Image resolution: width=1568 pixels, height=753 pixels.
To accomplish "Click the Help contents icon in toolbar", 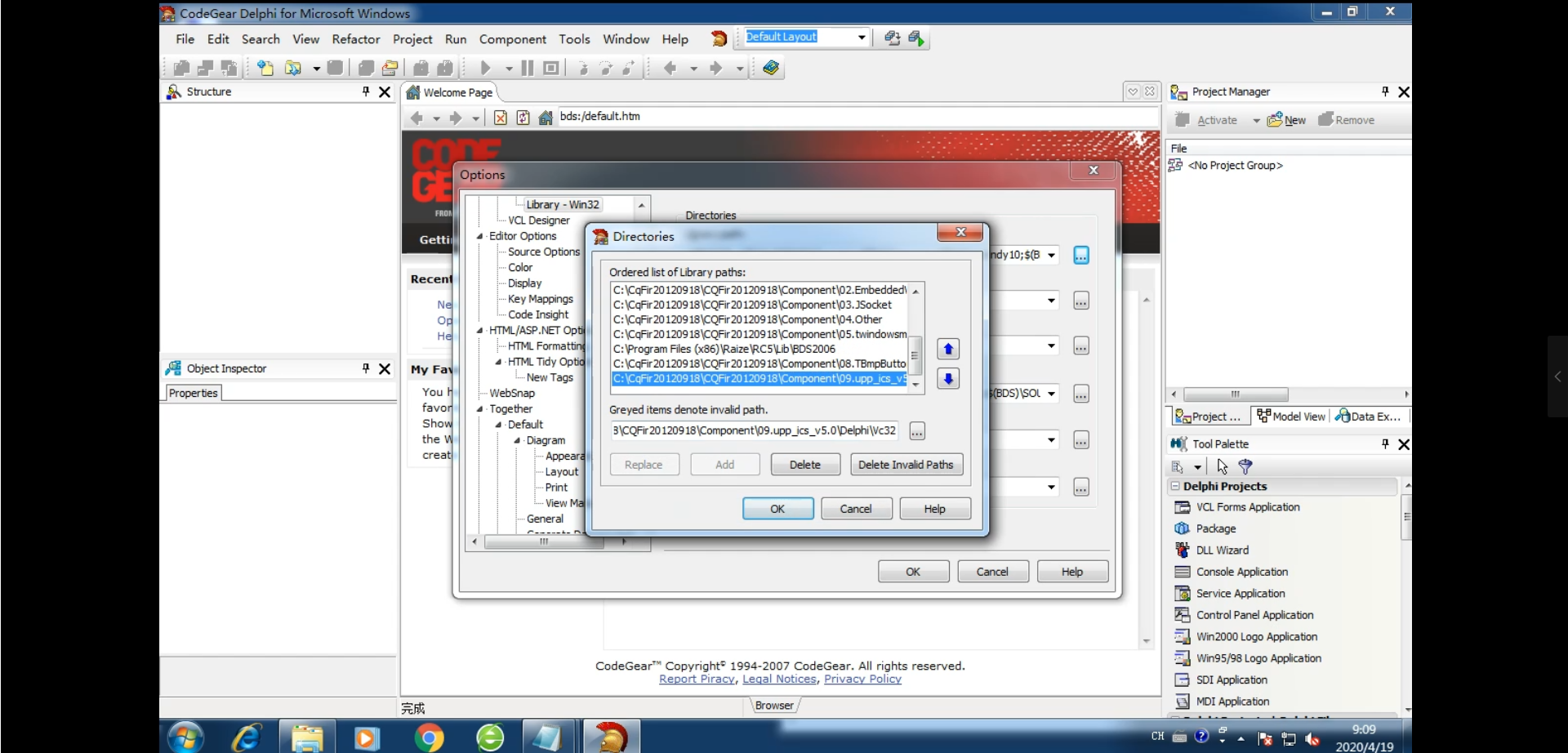I will pos(770,68).
